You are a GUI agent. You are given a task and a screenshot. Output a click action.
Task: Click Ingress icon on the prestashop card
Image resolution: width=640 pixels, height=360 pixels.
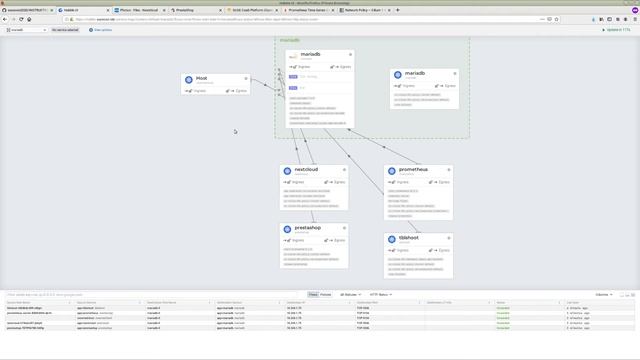point(287,240)
